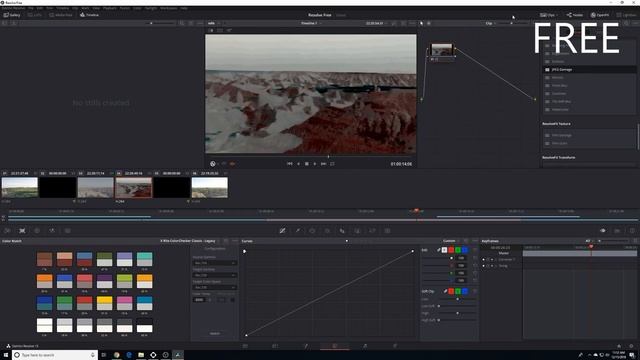Show the Keyframes panel eye icon
The image size is (640, 360).
(602, 231)
